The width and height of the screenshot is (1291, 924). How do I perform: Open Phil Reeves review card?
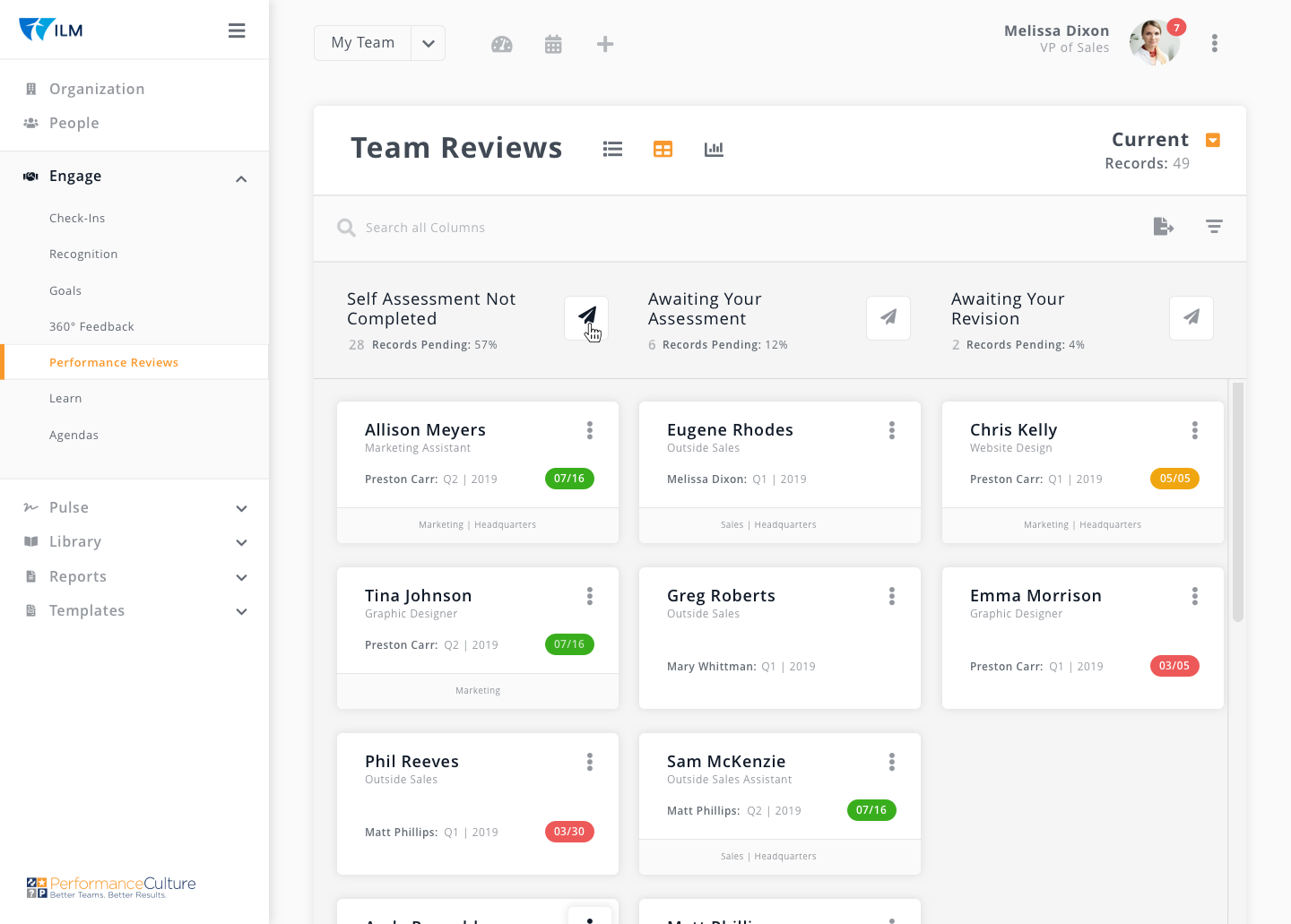(478, 804)
